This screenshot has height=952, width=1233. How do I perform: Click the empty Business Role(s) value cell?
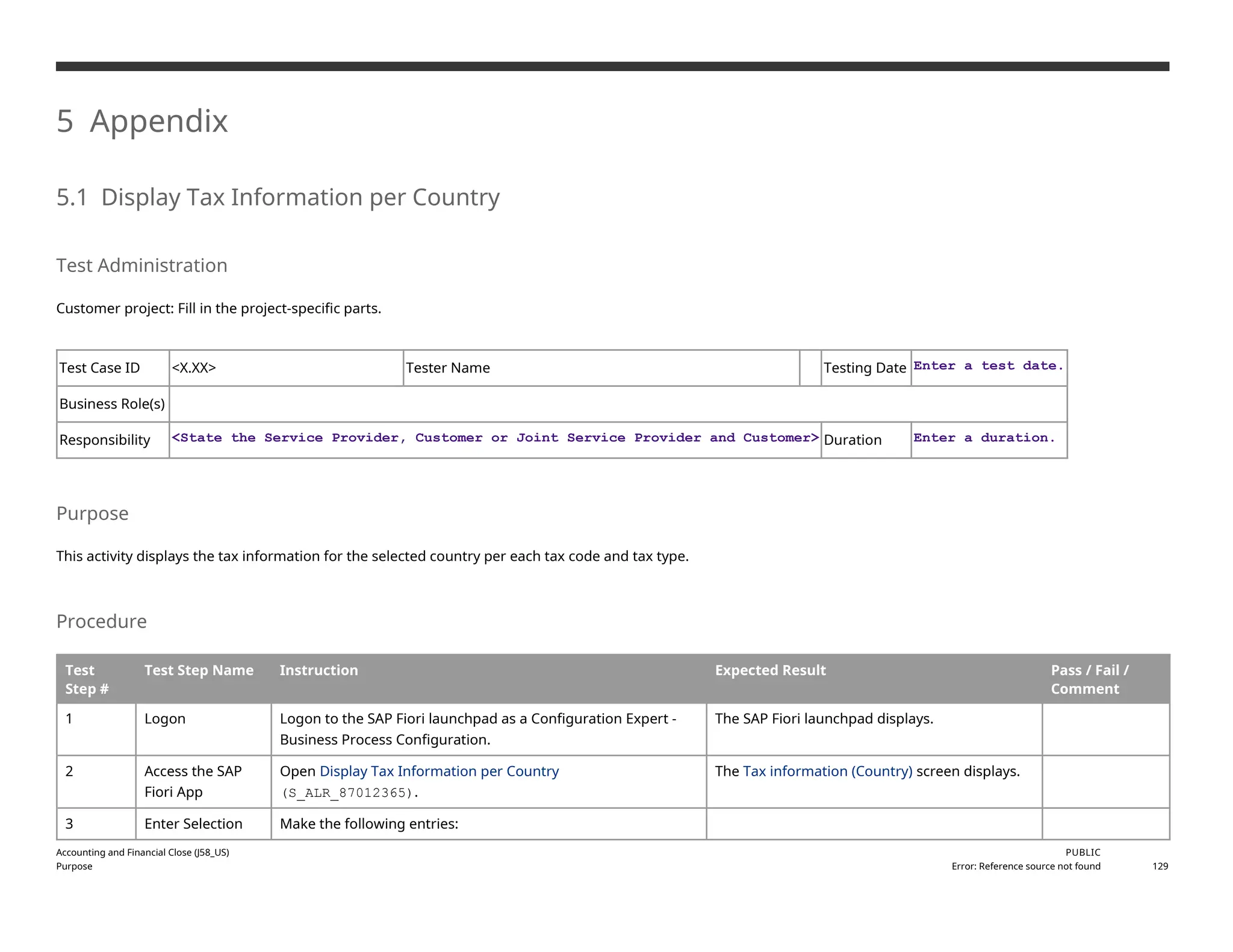click(618, 404)
